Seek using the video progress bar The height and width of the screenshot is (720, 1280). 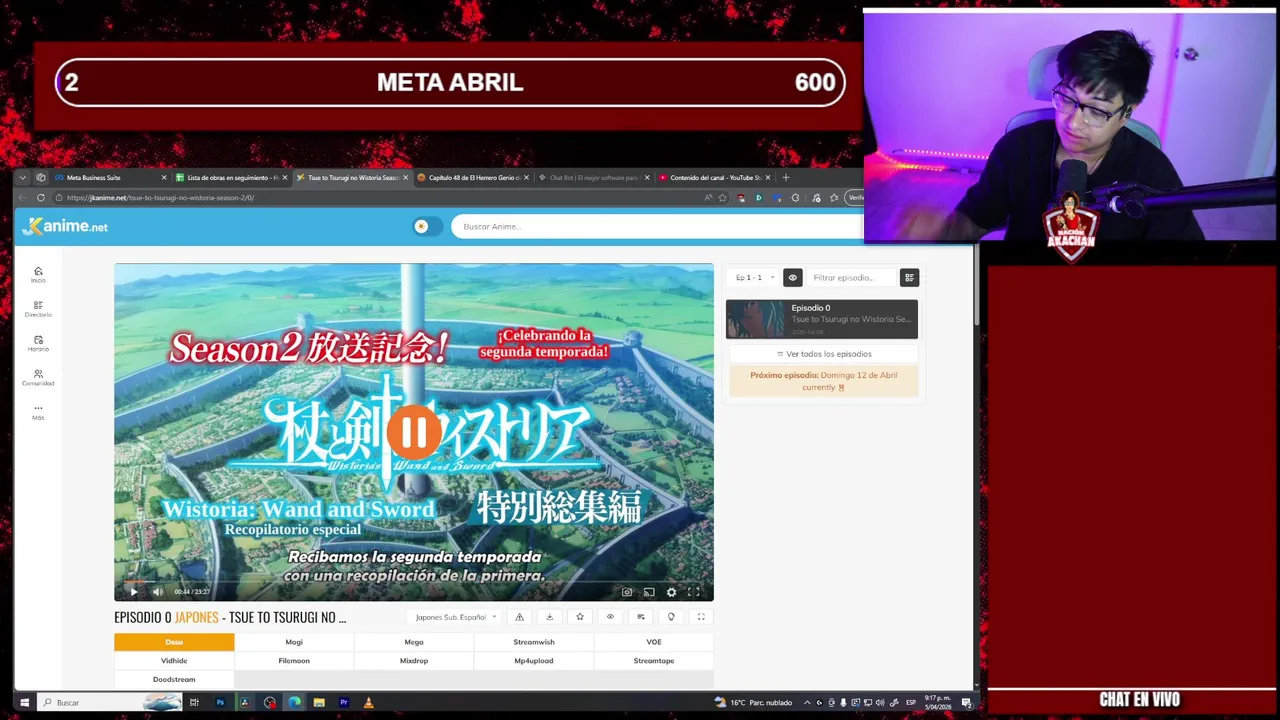[x=414, y=581]
